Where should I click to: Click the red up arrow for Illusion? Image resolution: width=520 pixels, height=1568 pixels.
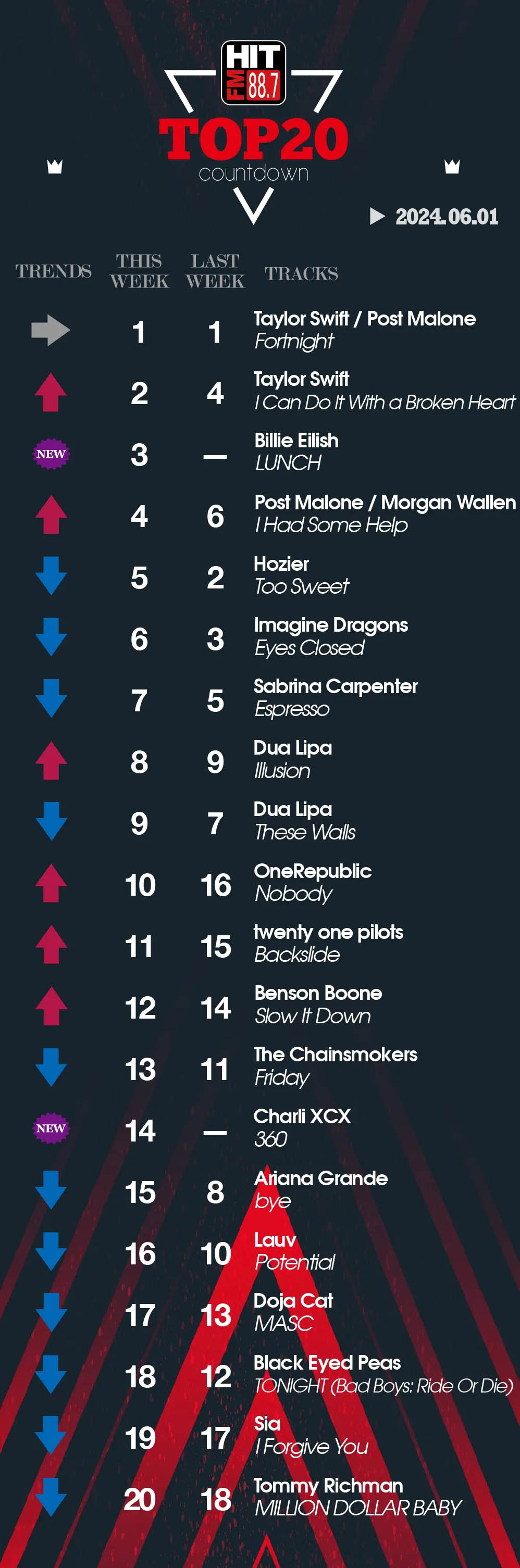coord(51,760)
